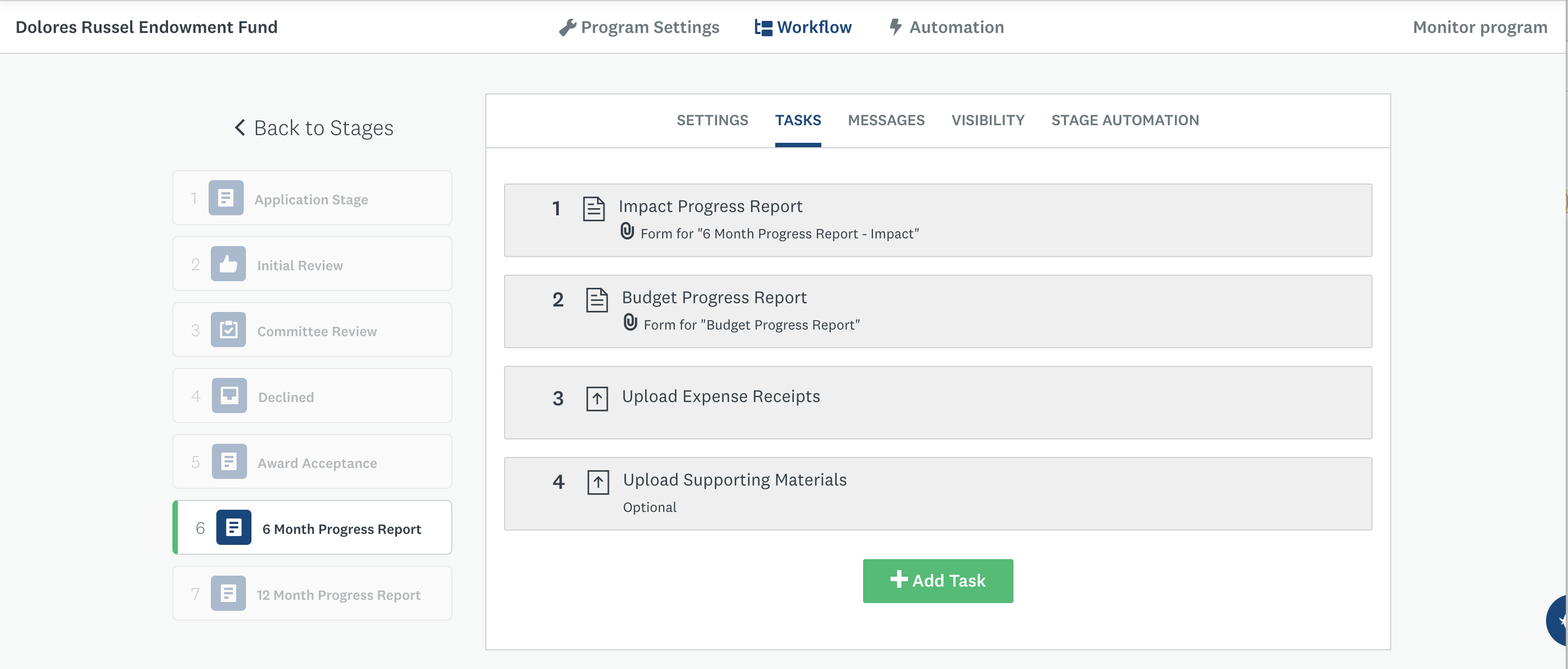Select the Initial Review stage label
This screenshot has height=669, width=1568.
(x=300, y=265)
